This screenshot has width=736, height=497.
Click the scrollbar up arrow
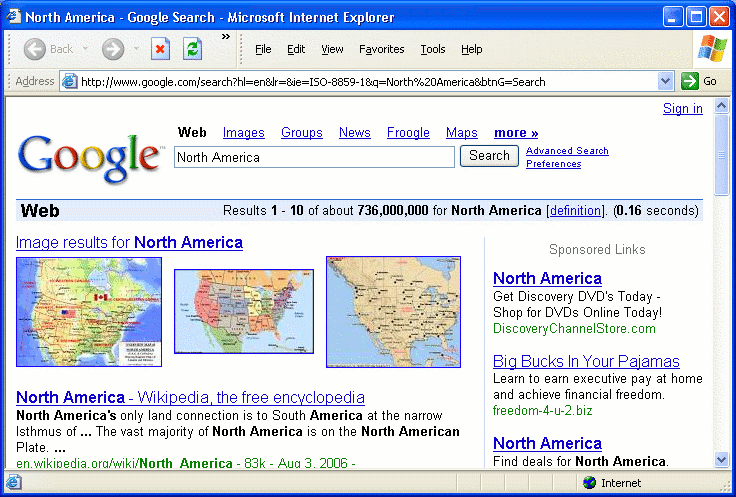[x=721, y=106]
